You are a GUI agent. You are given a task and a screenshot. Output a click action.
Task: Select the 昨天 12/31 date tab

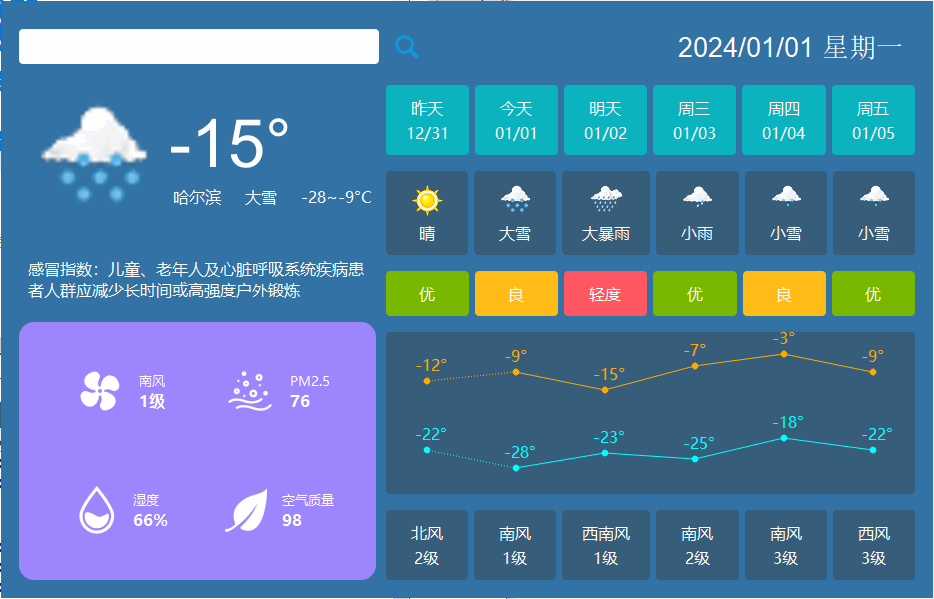[427, 120]
